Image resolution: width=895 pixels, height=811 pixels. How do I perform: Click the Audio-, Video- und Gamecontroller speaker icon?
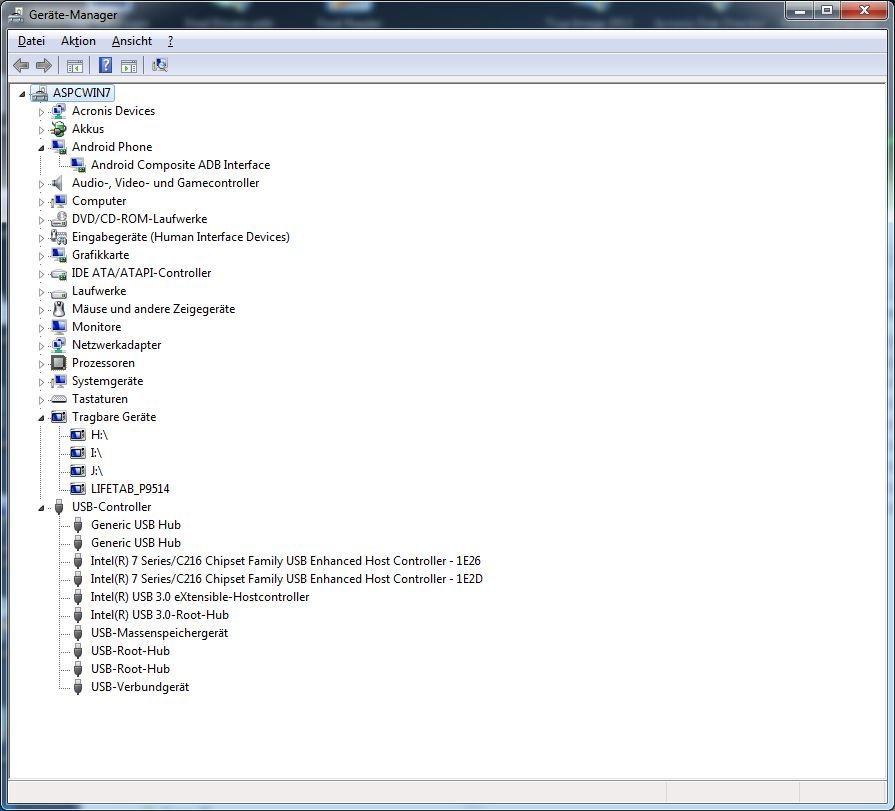click(x=58, y=183)
